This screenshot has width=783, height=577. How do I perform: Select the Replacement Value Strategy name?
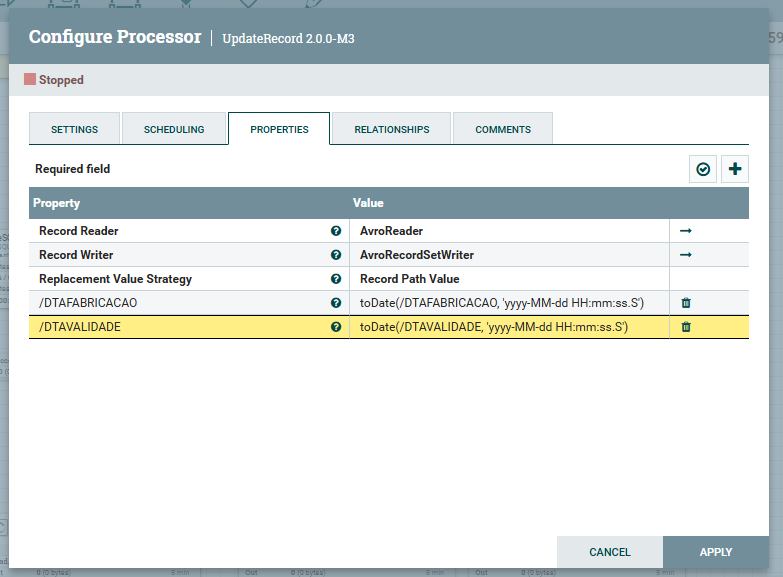click(x=115, y=279)
